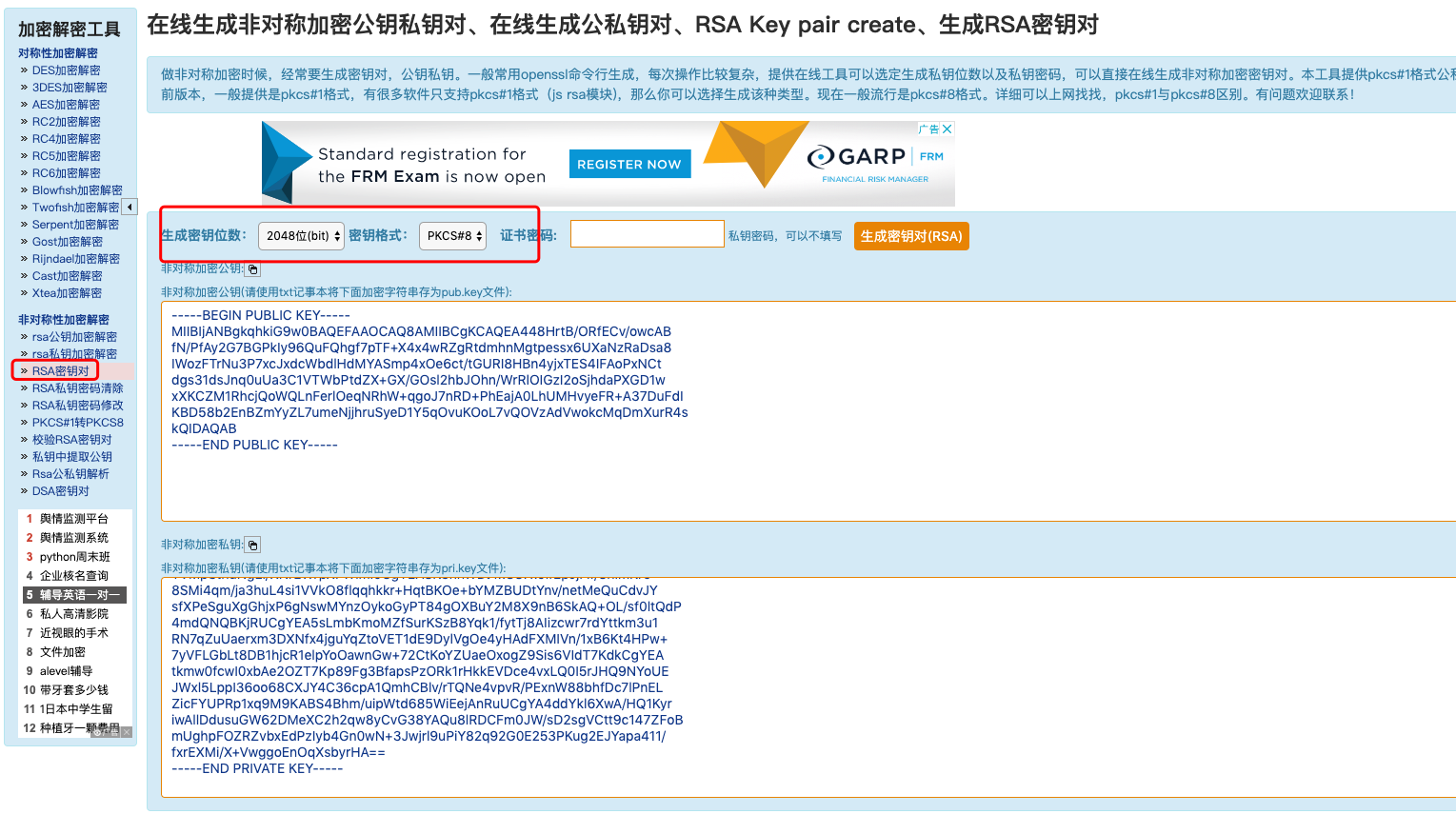Open rsa公钥加密解密 in the sidebar
This screenshot has width=1456, height=814.
(x=74, y=337)
